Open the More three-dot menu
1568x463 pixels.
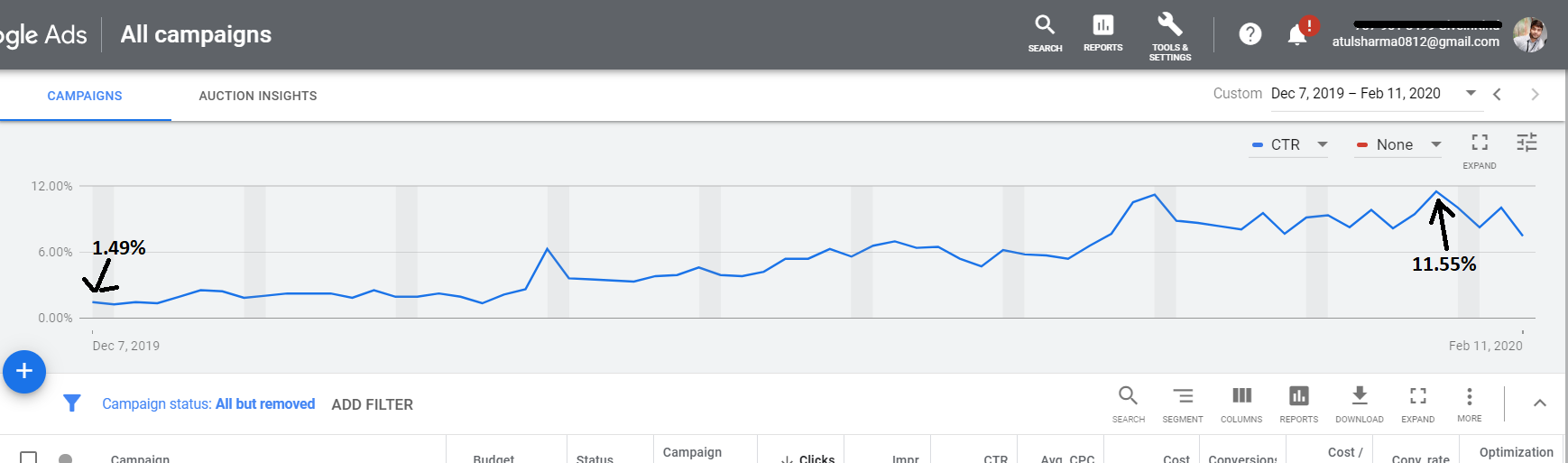(1469, 402)
